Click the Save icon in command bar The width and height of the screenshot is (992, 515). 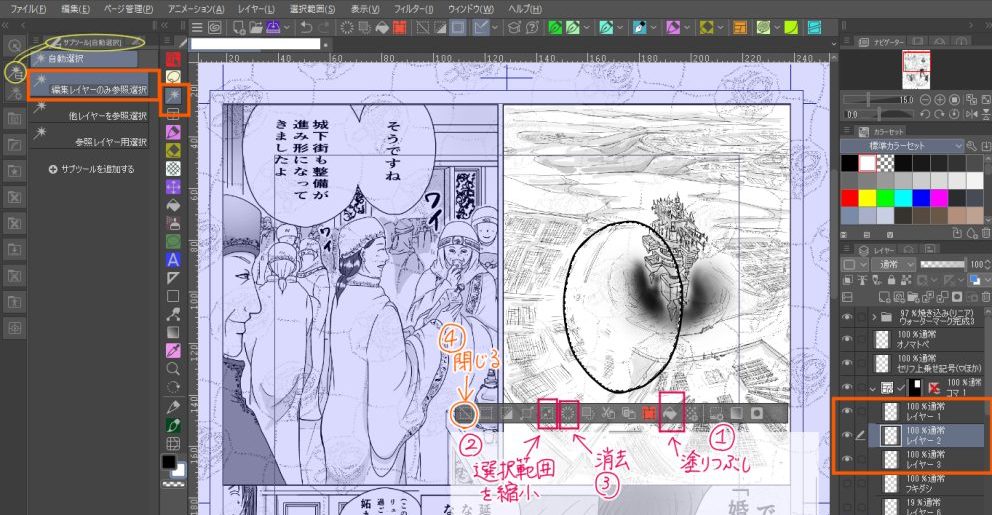(273, 27)
